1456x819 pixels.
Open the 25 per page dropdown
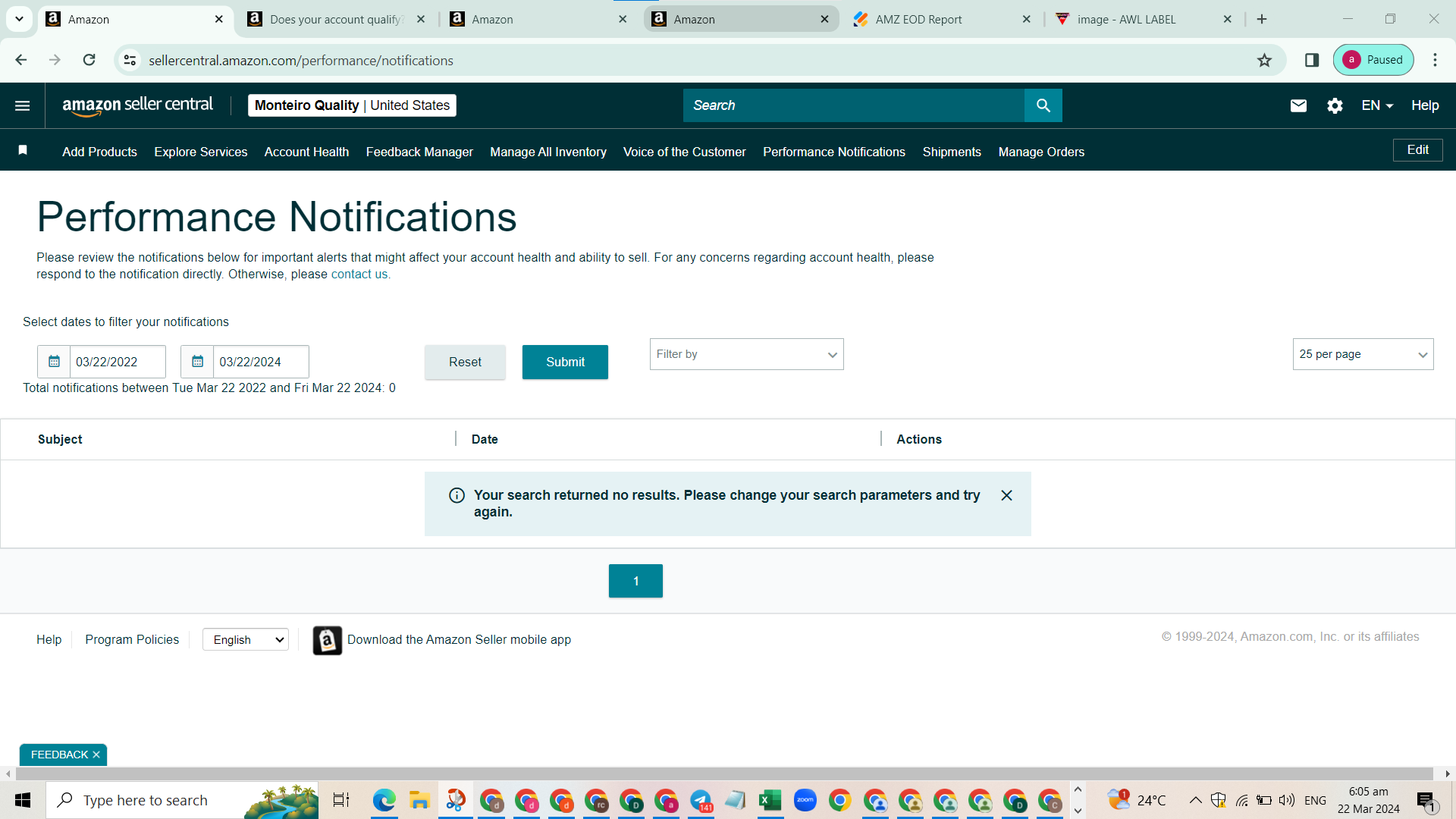(x=1363, y=354)
